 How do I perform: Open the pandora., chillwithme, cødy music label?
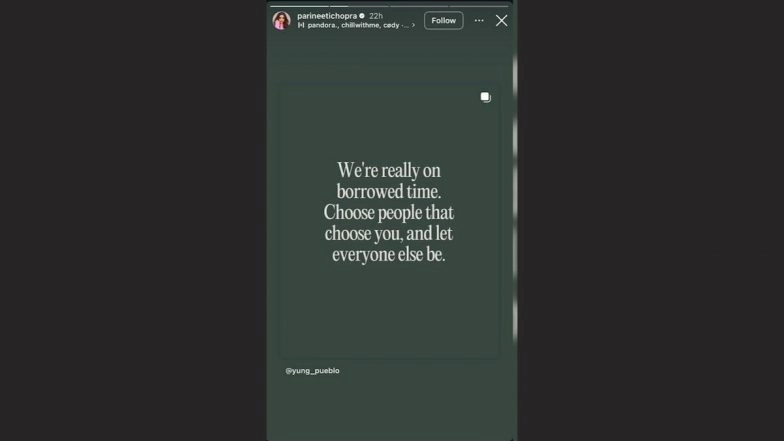tap(358, 25)
